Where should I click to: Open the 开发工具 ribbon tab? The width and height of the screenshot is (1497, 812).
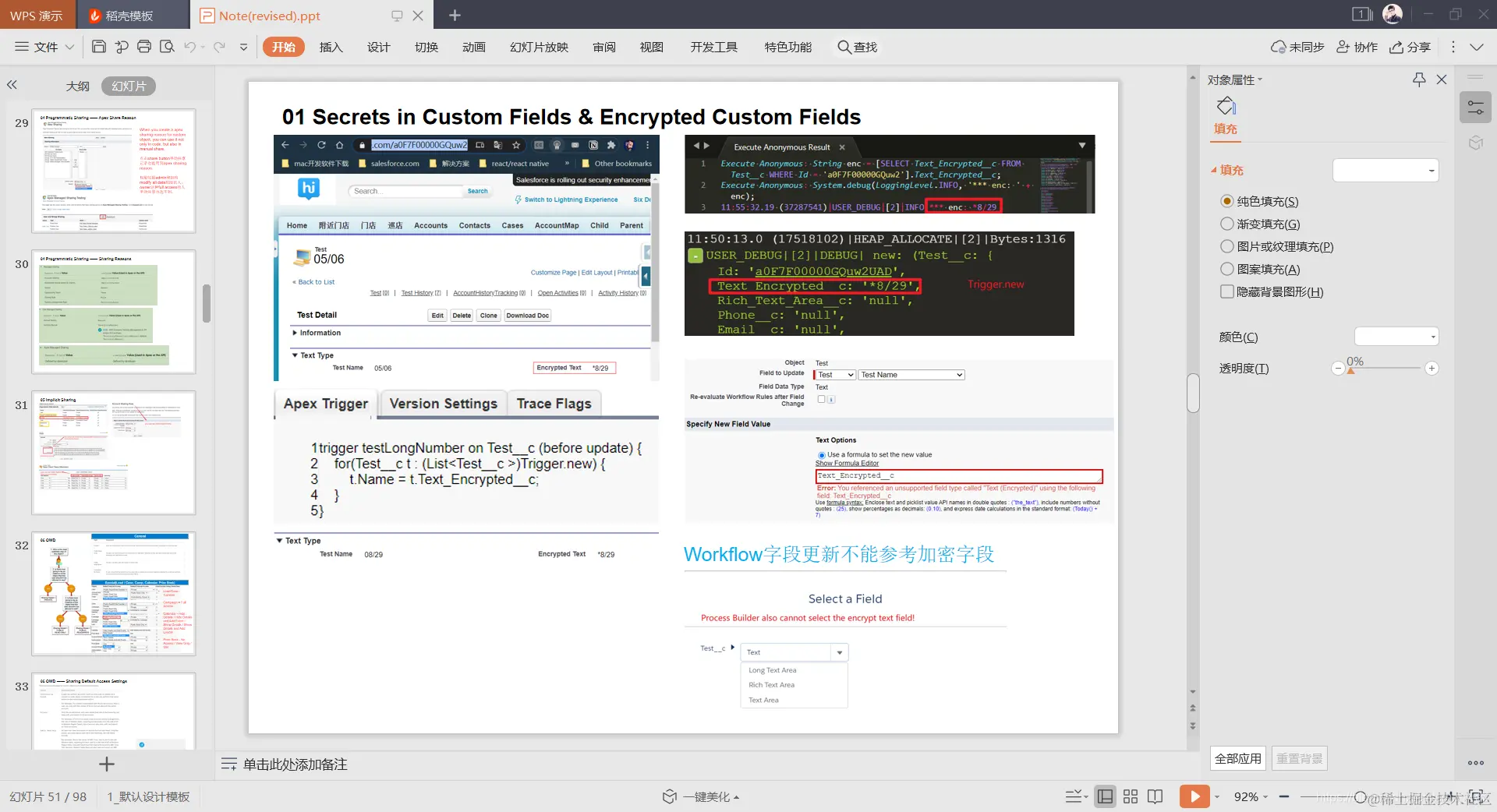(714, 47)
